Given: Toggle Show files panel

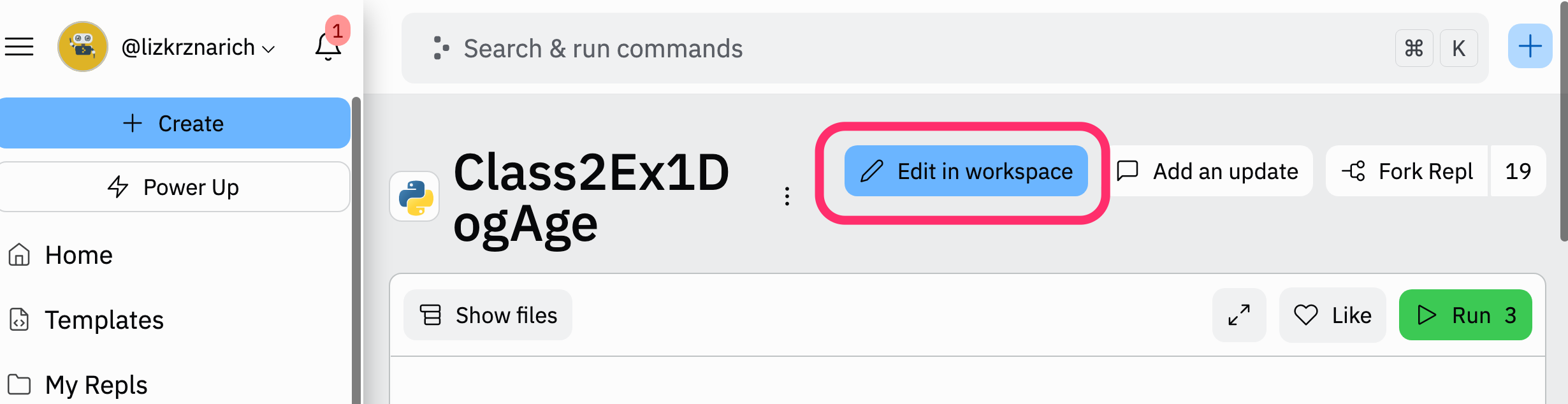Looking at the screenshot, I should [488, 315].
